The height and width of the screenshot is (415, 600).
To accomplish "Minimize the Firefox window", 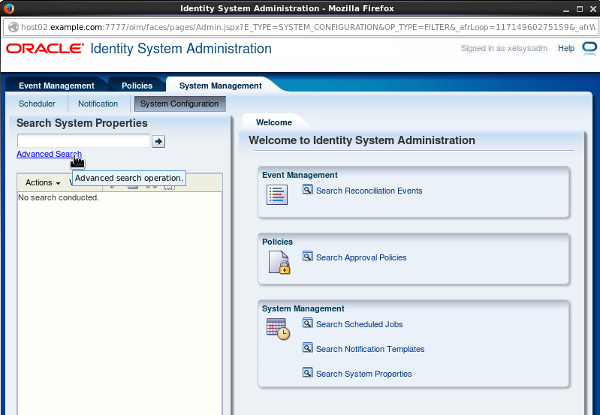I will point(566,9).
